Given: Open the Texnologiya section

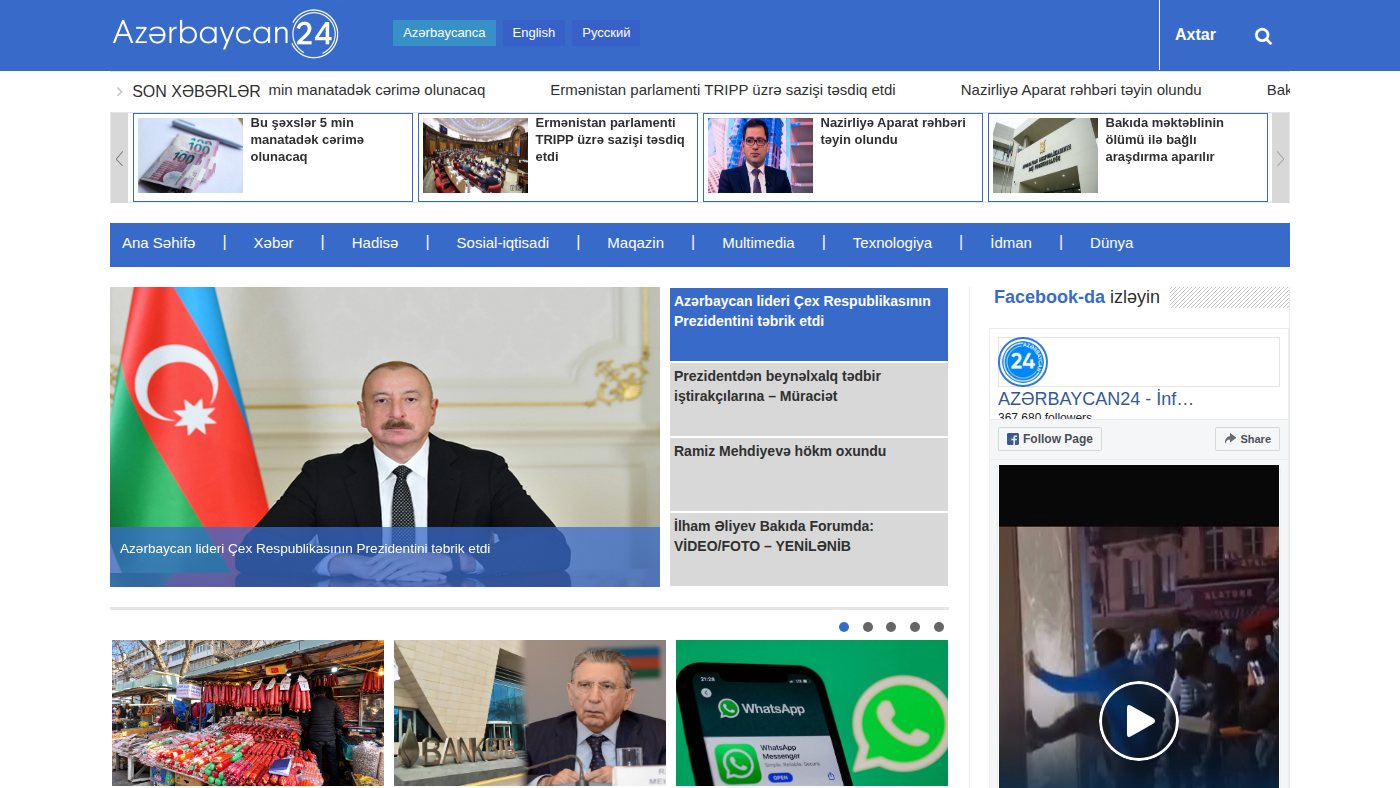Looking at the screenshot, I should click(x=892, y=243).
